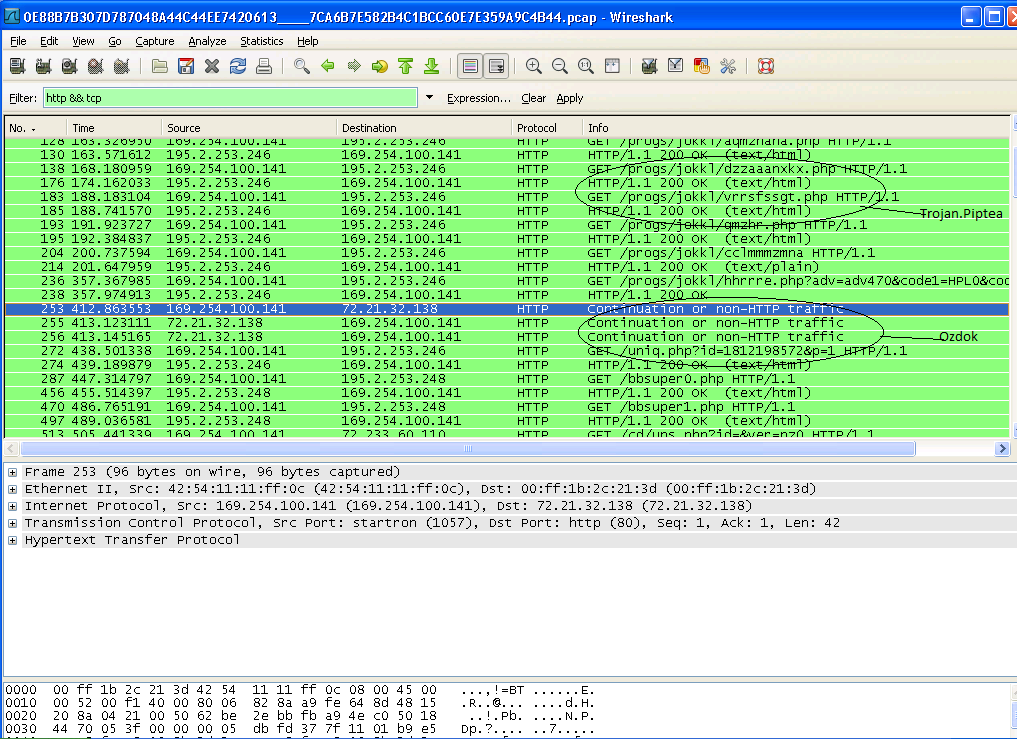The image size is (1017, 739).
Task: Open the Edit menu
Action: coord(49,41)
